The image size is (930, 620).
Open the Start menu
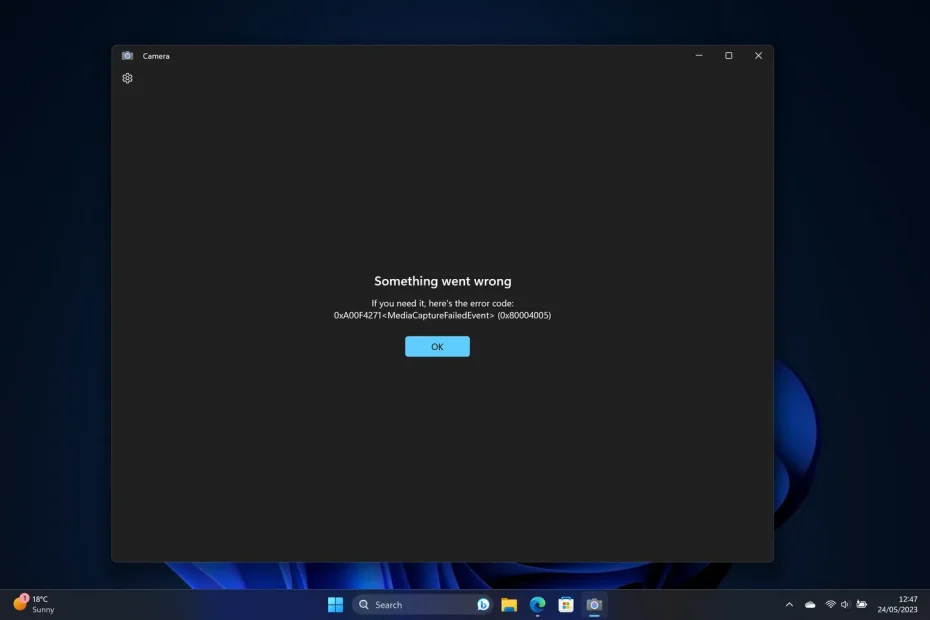335,604
